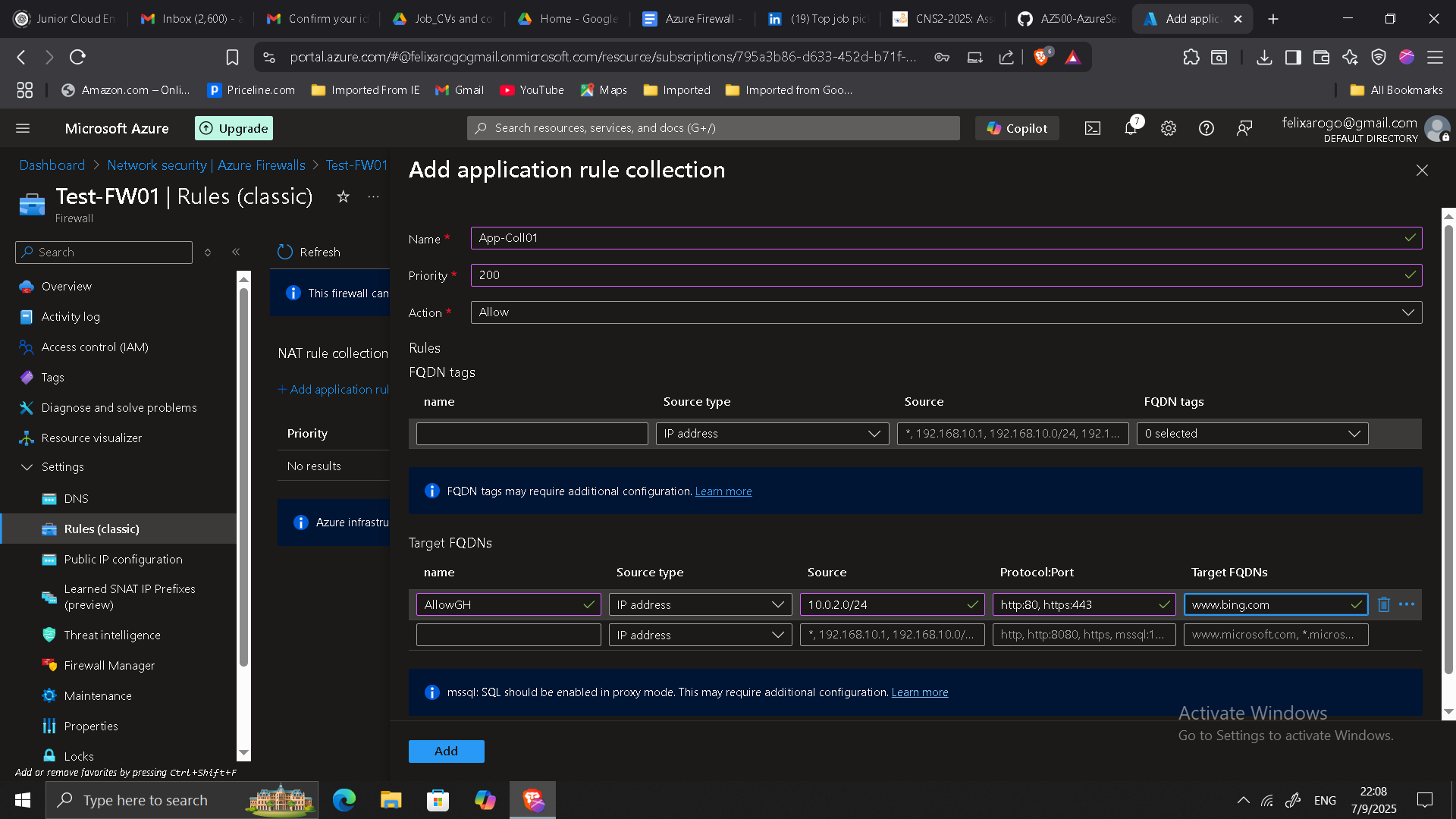Open Threat intelligence in sidebar
Viewport: 1456px width, 819px height.
112,635
